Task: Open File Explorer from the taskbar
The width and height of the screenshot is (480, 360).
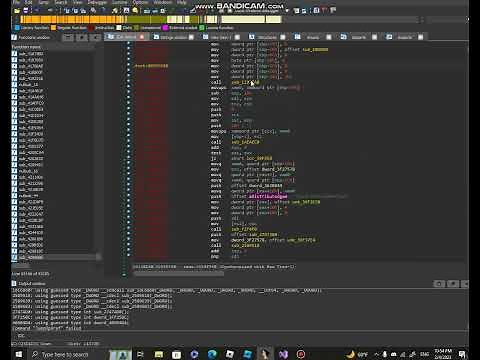Action: pyautogui.click(x=159, y=354)
